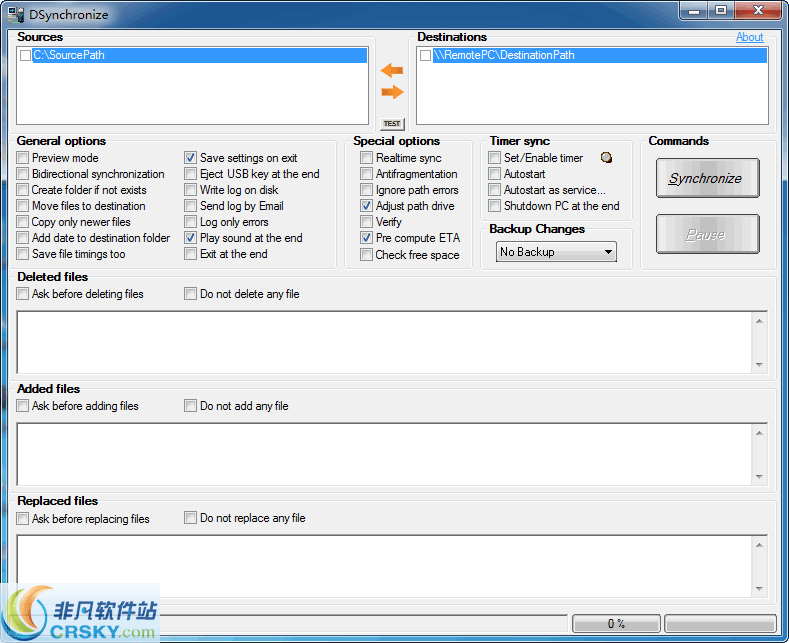Enable the Verify checkbox

pyautogui.click(x=366, y=222)
